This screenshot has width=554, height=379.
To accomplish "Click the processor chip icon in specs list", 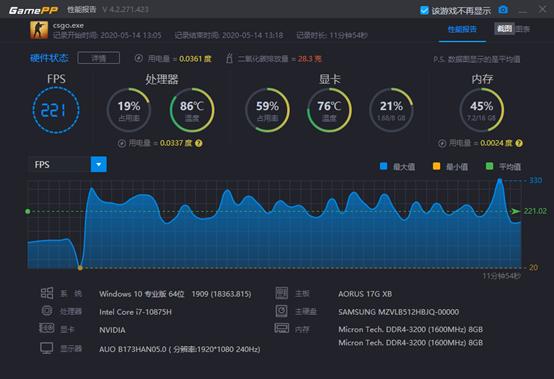I will (x=47, y=311).
